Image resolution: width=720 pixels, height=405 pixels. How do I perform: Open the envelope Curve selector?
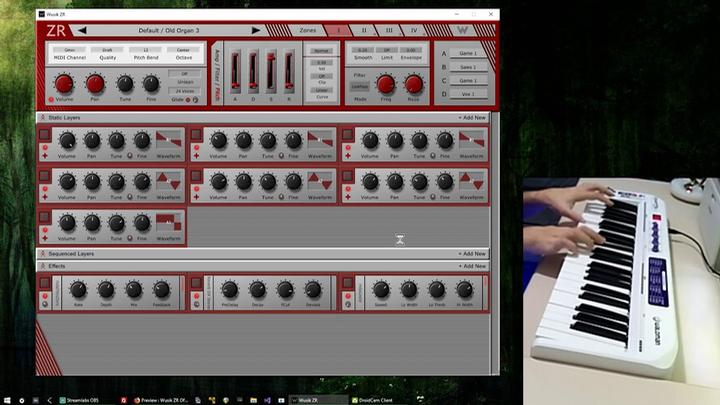(321, 90)
